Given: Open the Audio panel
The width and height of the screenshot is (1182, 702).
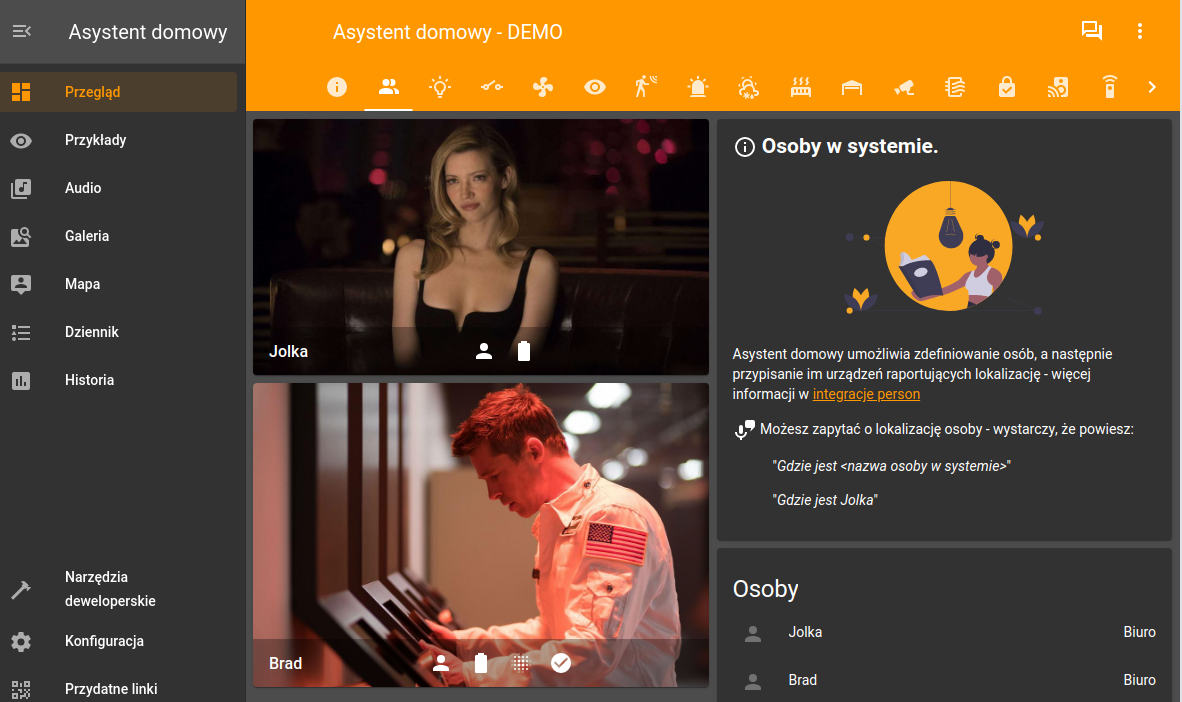Looking at the screenshot, I should (x=118, y=189).
